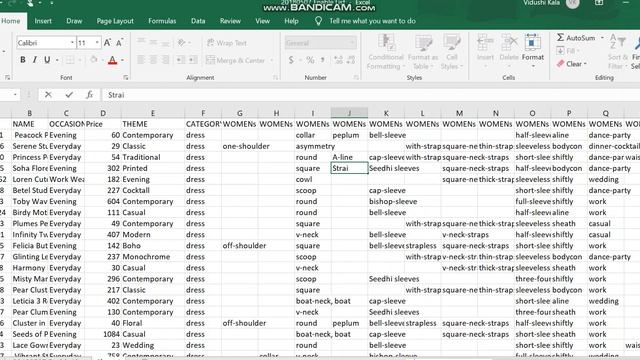Screen dimensions: 640x360
Task: Open the Name Box dropdown
Action: click(x=15, y=95)
